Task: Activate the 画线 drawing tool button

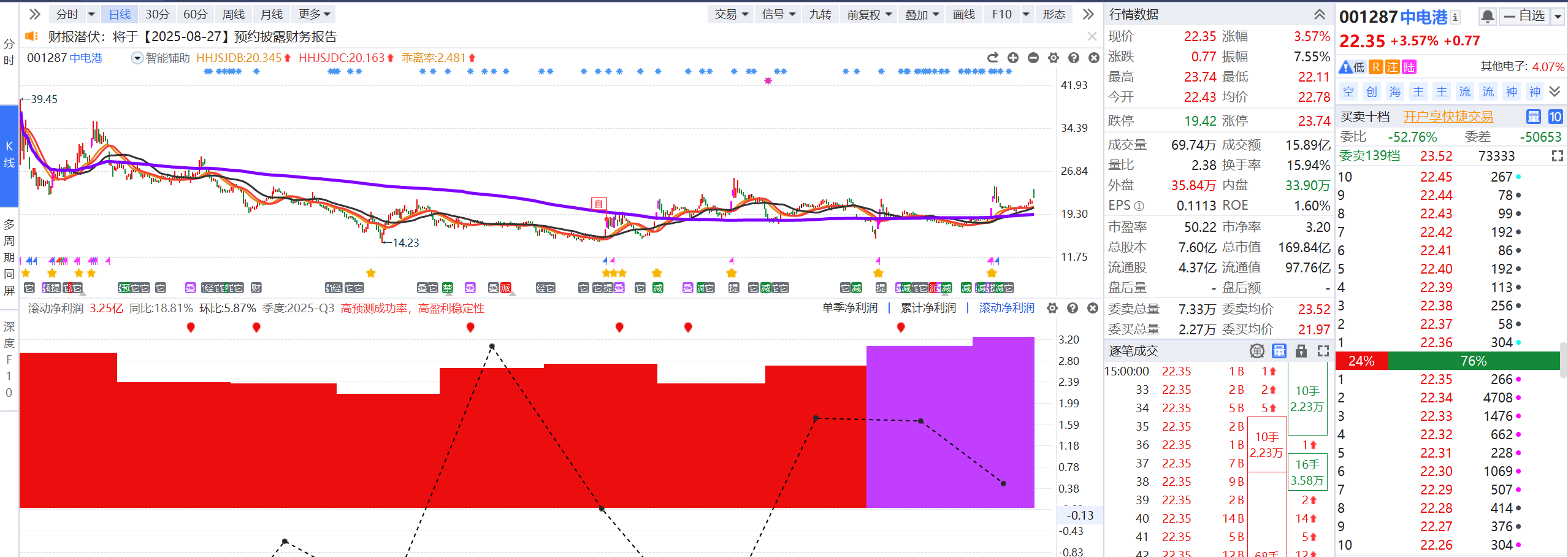Action: coord(964,14)
